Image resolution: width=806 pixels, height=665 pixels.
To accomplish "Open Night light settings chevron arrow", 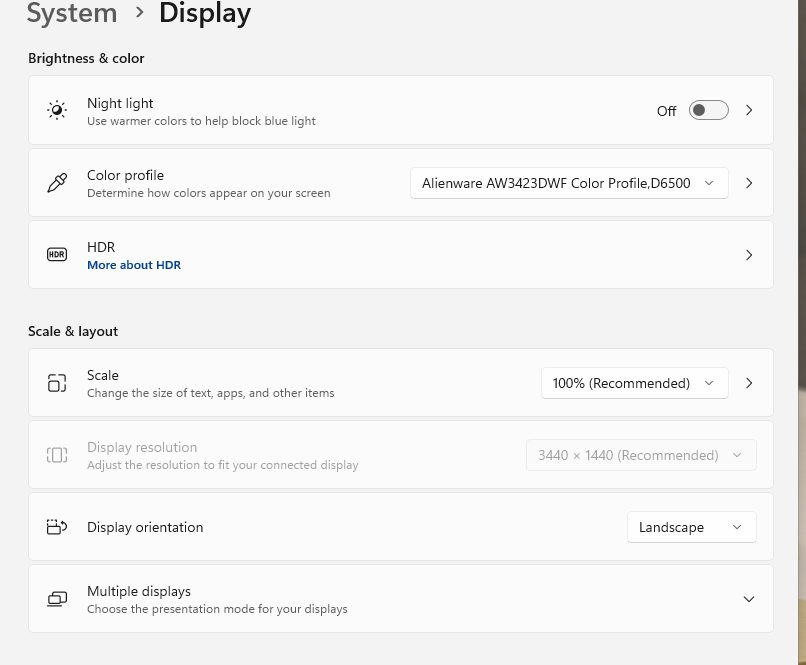I will (x=749, y=111).
